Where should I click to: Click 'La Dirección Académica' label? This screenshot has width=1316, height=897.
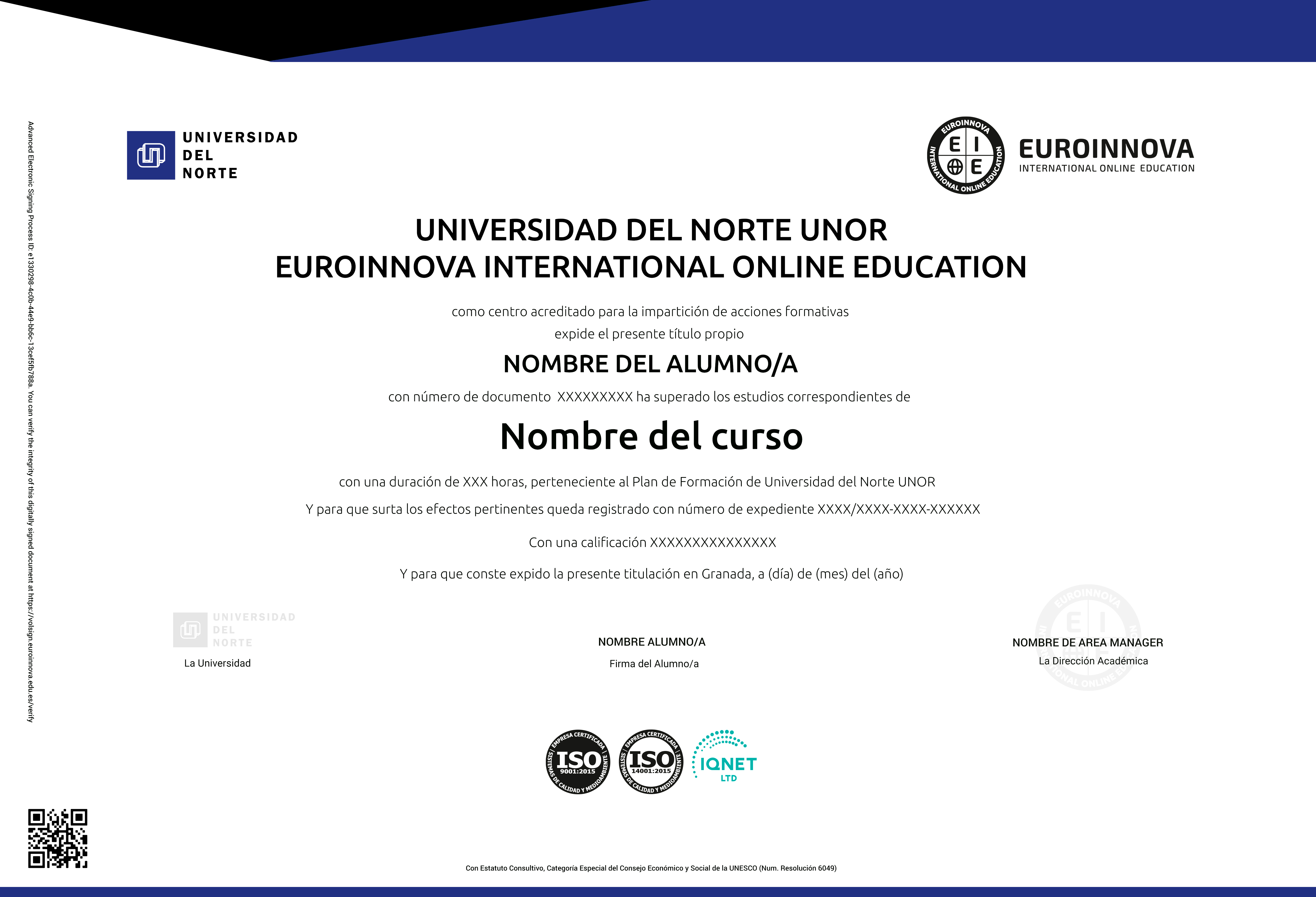[x=1093, y=661]
